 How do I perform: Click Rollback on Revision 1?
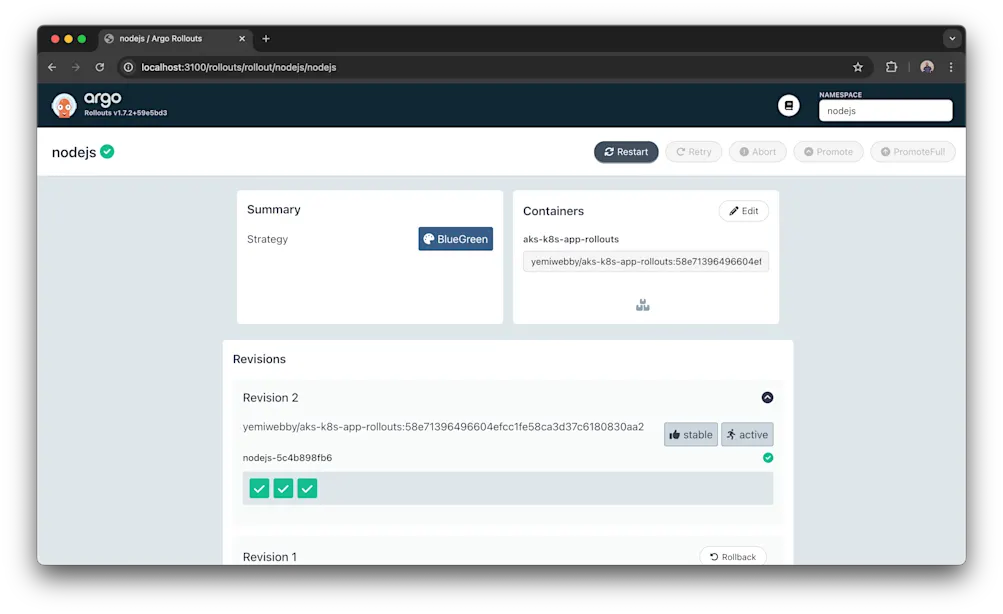[733, 556]
